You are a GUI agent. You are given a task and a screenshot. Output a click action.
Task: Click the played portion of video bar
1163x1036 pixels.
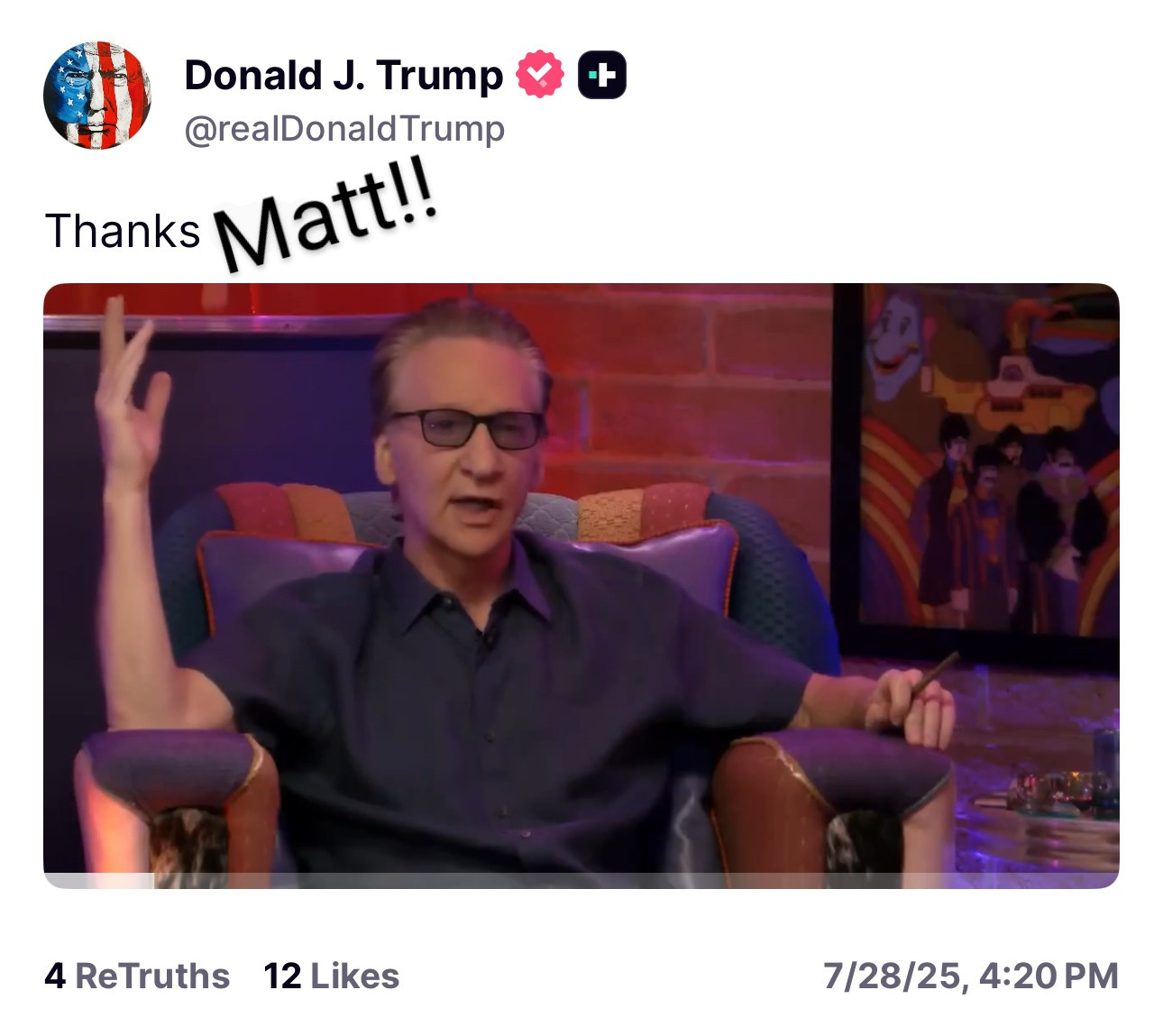click(99, 880)
